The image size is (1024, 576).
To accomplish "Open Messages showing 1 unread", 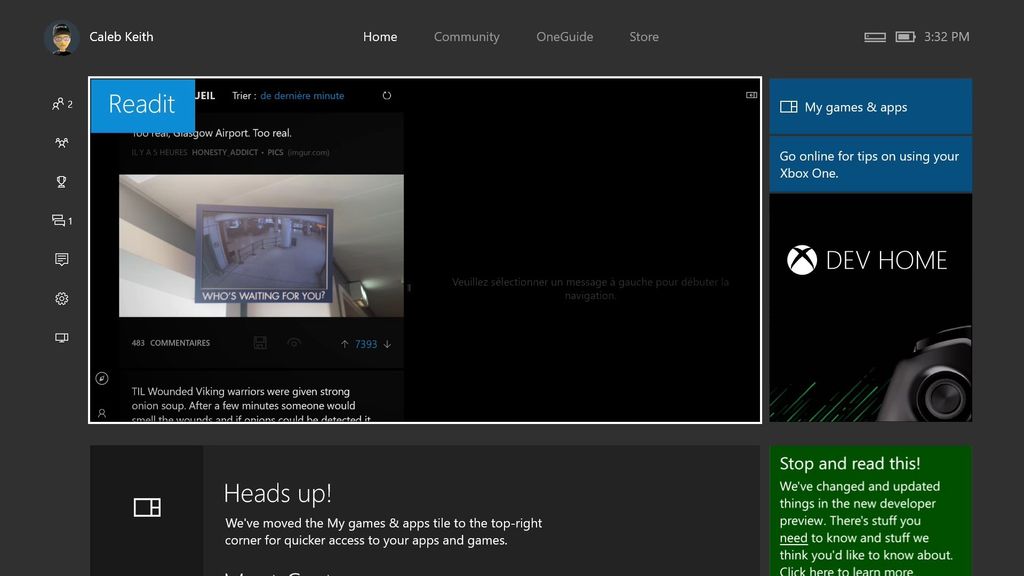I will [x=58, y=220].
